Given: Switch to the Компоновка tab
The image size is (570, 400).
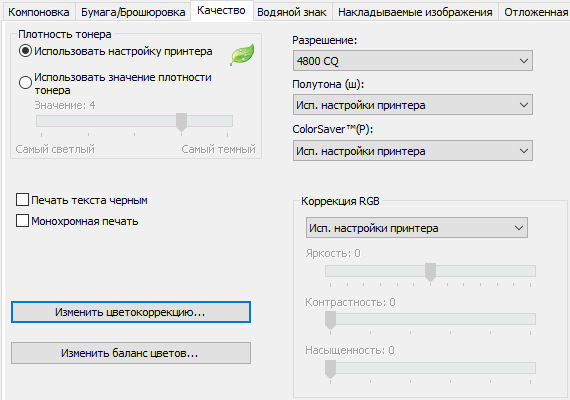Looking at the screenshot, I should tap(39, 12).
